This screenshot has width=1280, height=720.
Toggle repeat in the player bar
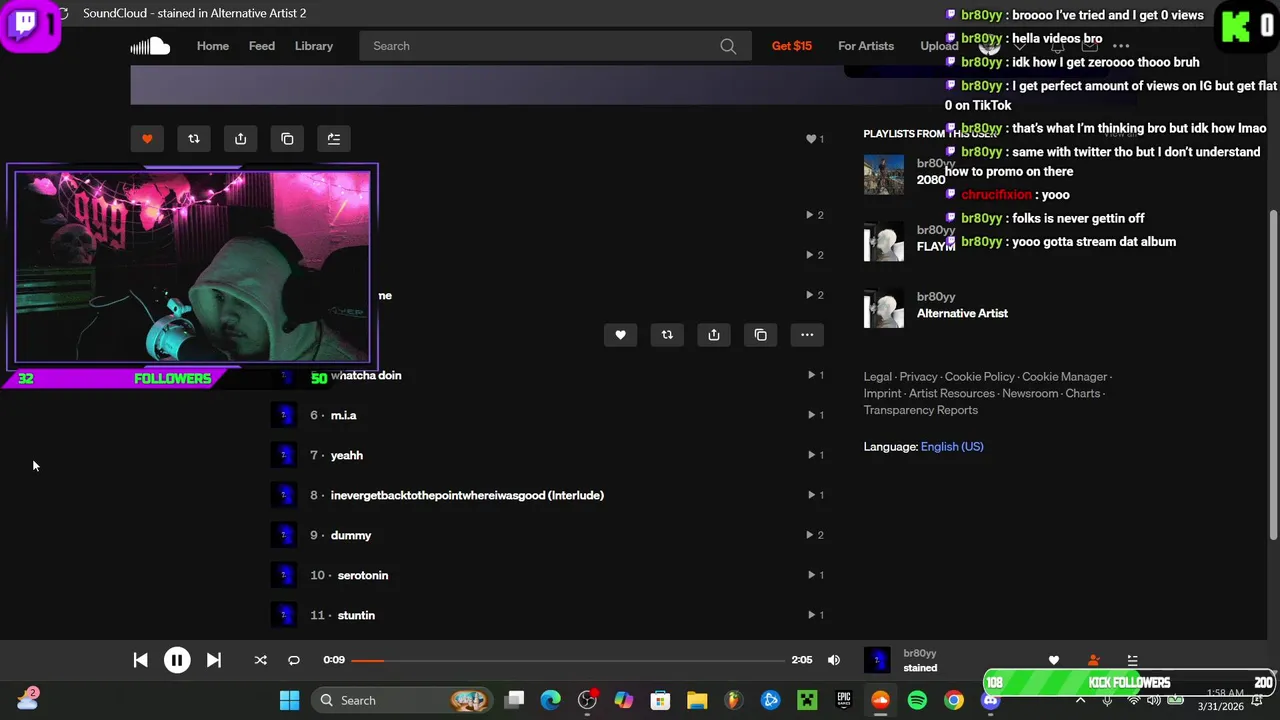(x=294, y=660)
